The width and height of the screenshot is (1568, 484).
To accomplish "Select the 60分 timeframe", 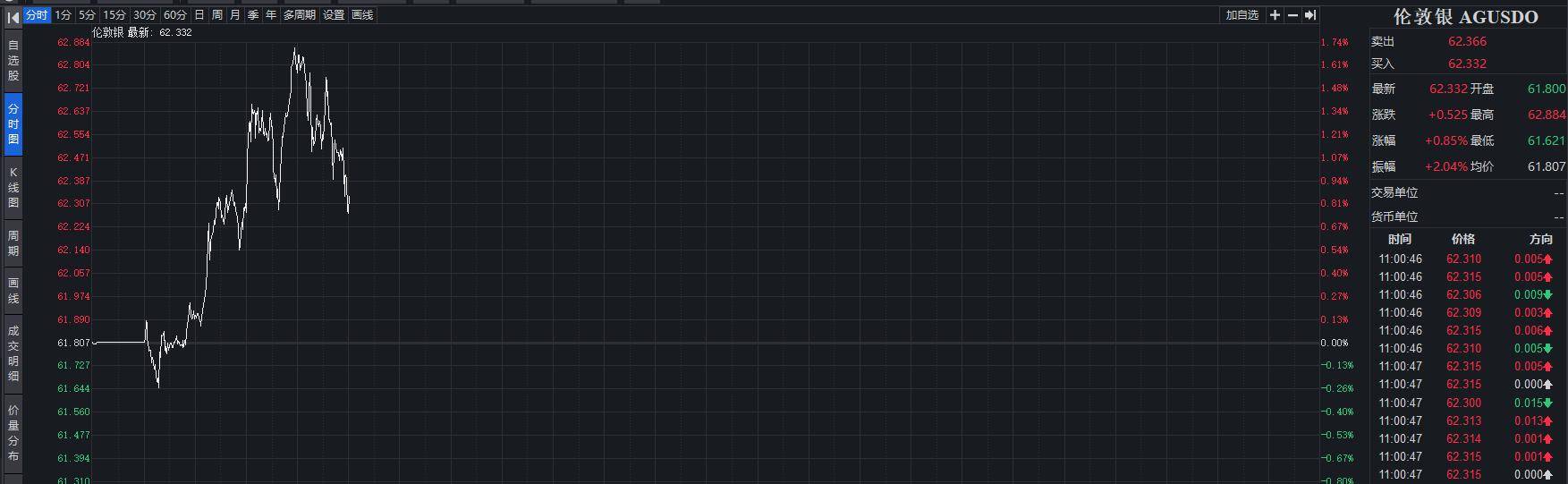I will [175, 15].
